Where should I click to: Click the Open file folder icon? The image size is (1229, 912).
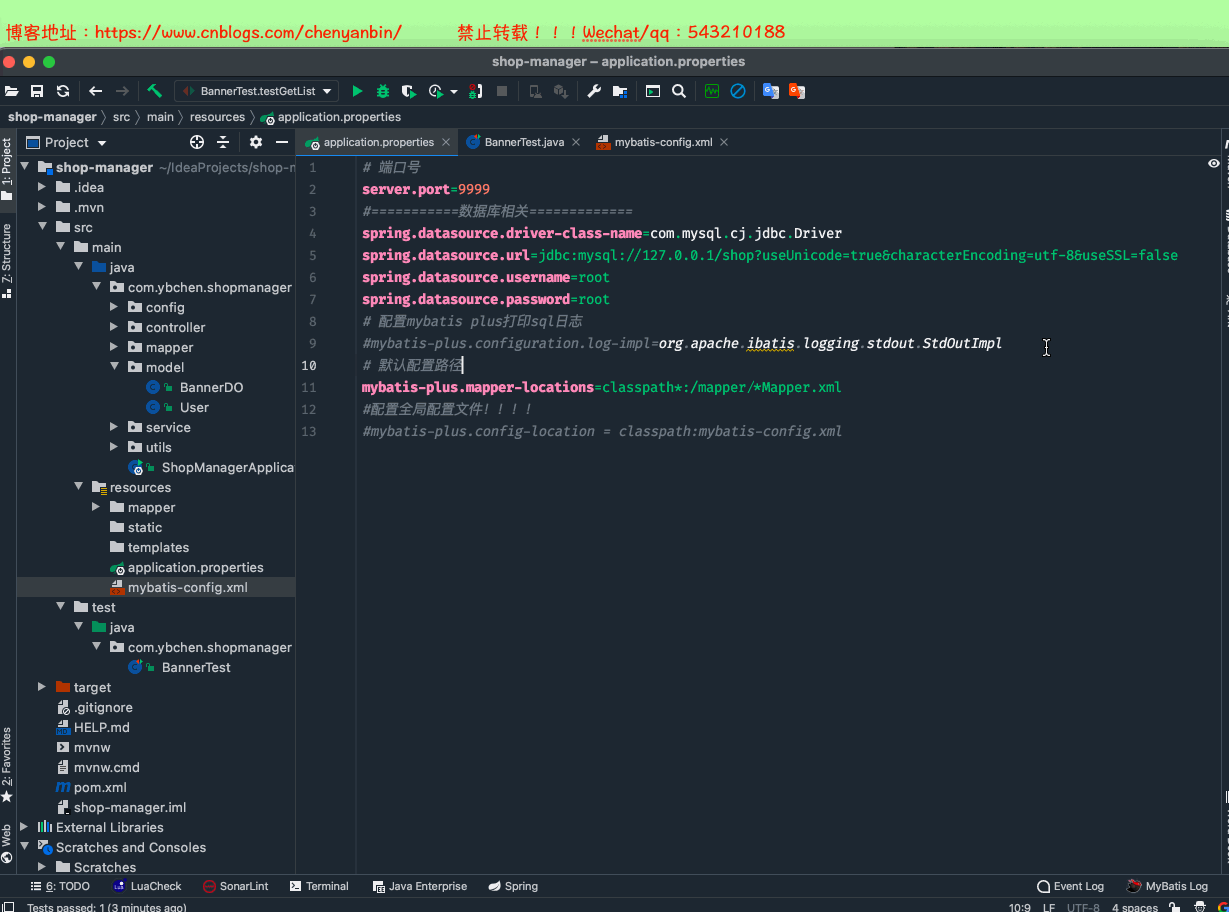point(12,91)
